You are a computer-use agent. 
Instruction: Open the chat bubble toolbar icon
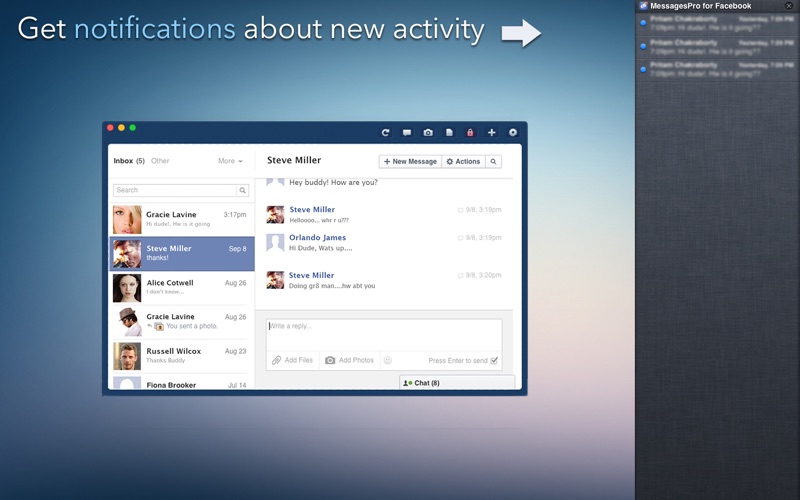tap(407, 132)
